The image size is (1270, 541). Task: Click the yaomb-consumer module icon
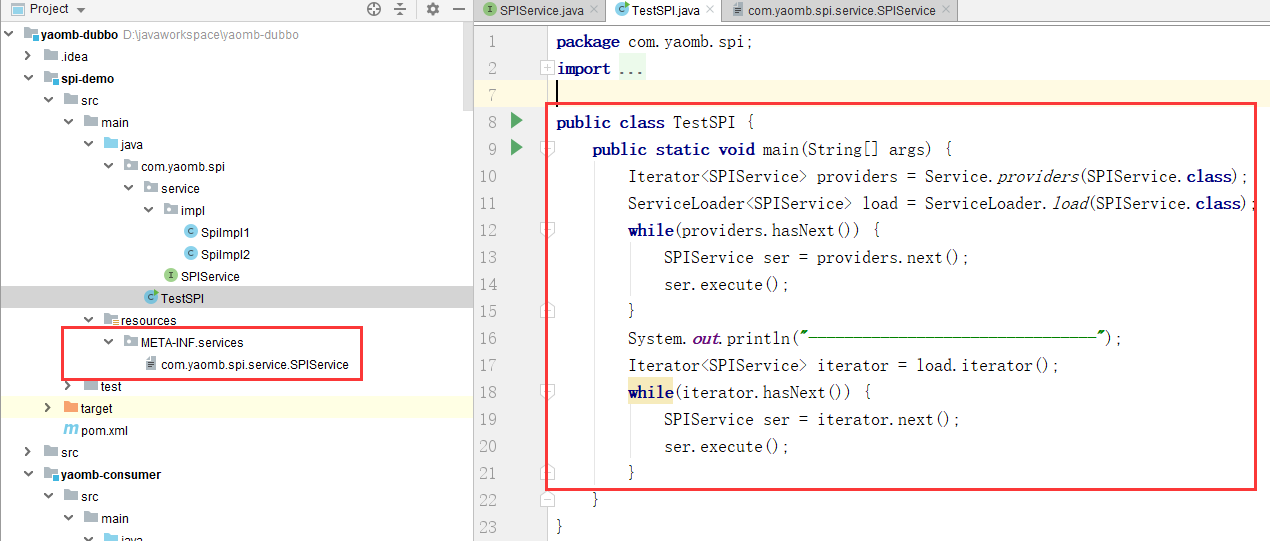pyautogui.click(x=51, y=474)
